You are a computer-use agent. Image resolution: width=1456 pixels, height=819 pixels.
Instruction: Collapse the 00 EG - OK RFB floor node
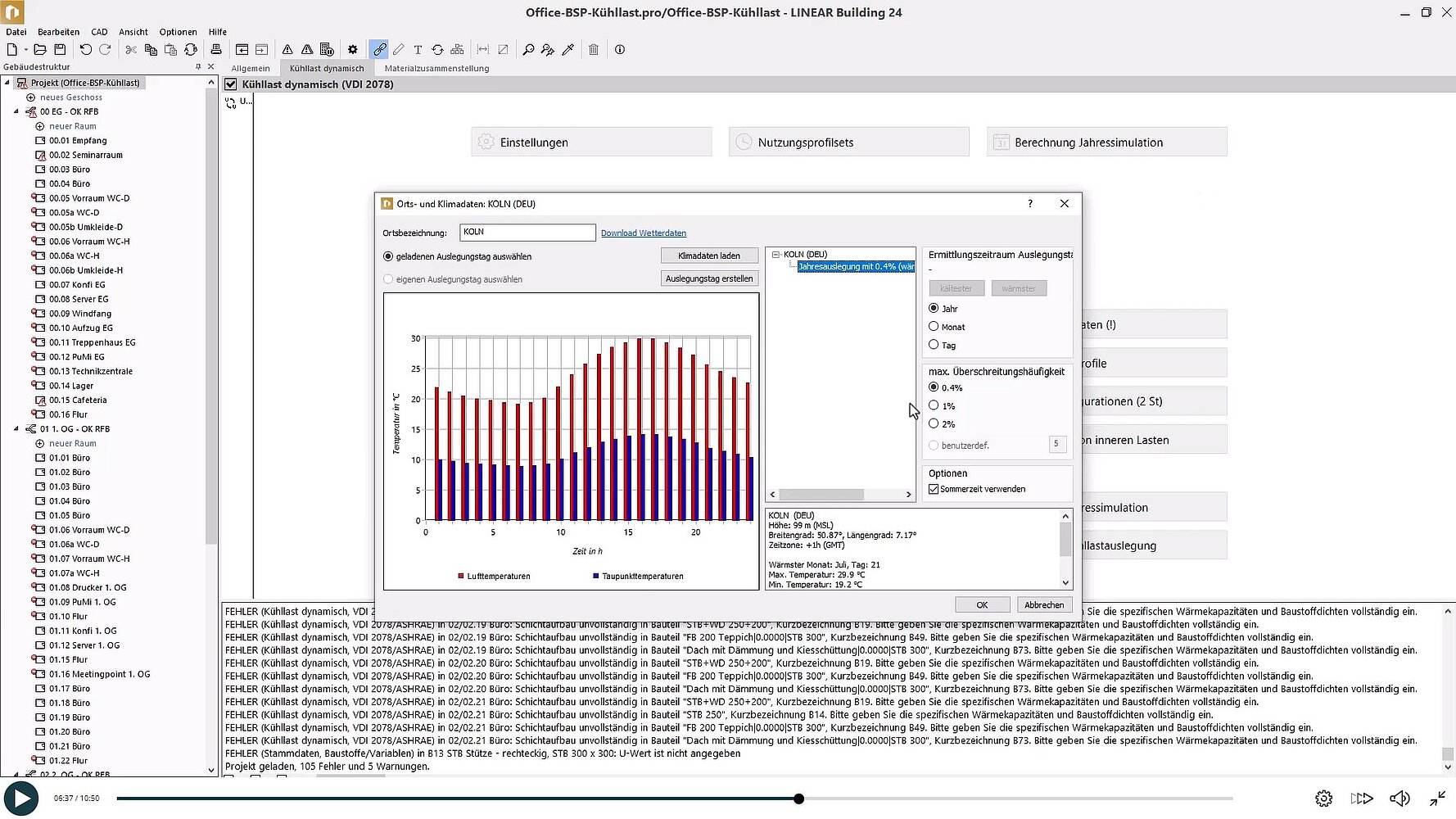click(x=16, y=111)
